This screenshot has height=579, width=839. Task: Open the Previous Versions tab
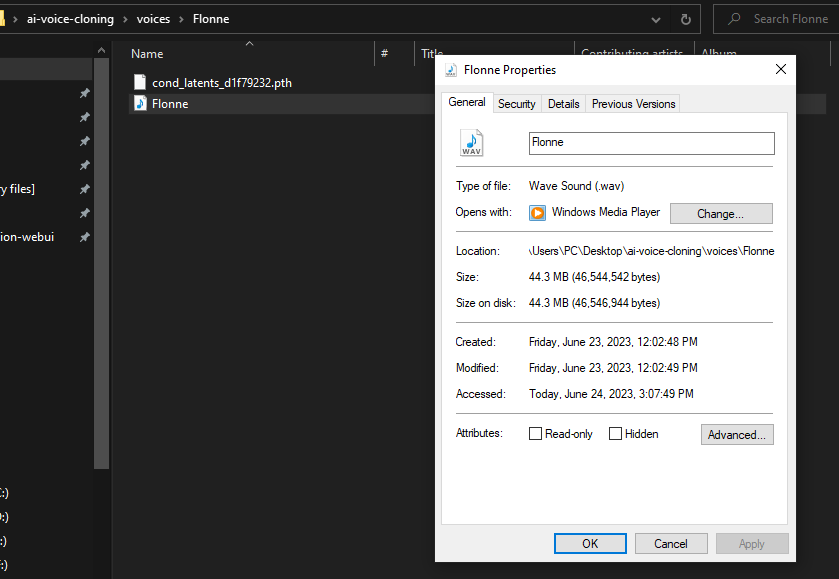pos(634,104)
